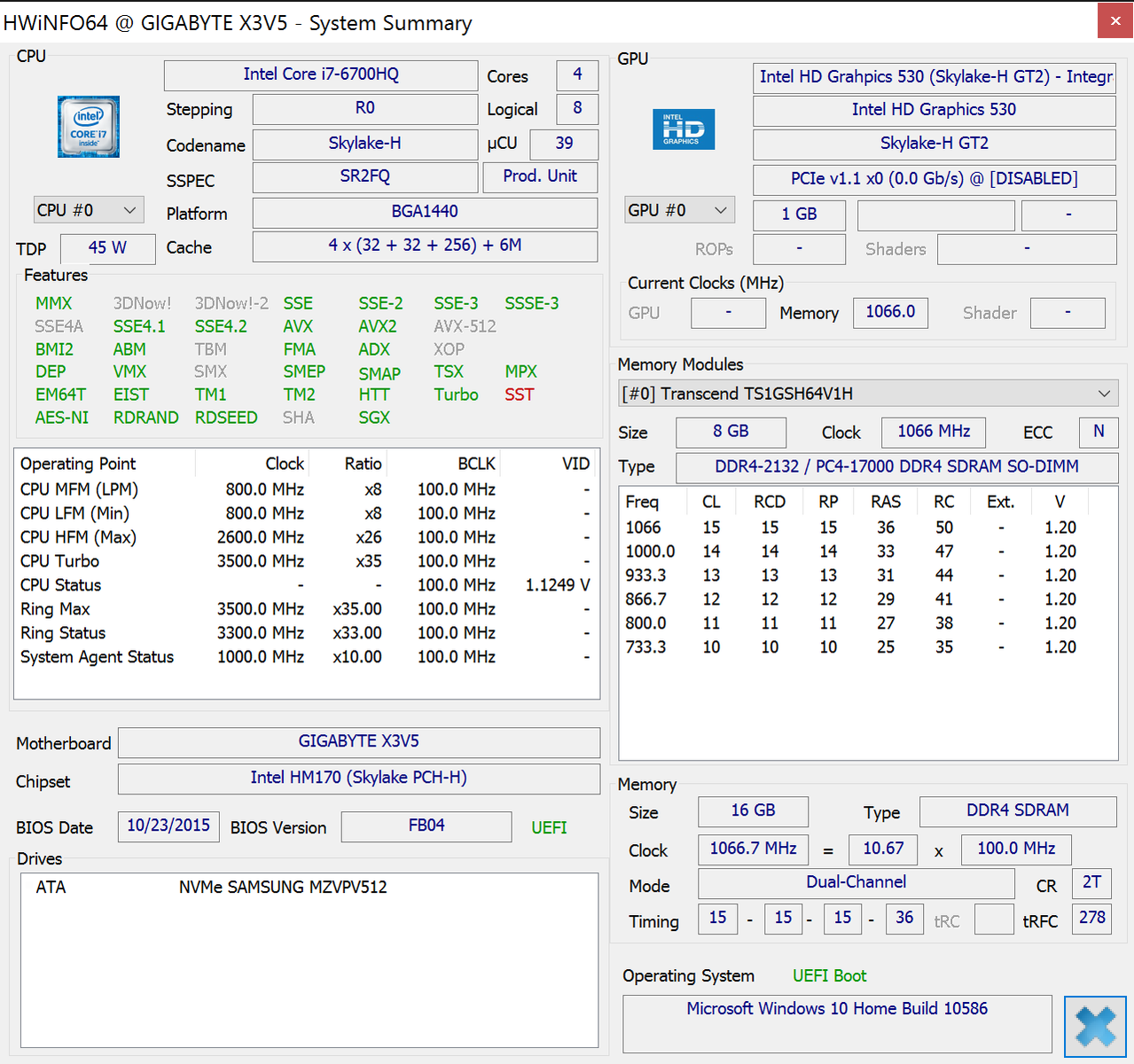1134x1064 pixels.
Task: Click the RDSEED feature label
Action: [x=226, y=418]
